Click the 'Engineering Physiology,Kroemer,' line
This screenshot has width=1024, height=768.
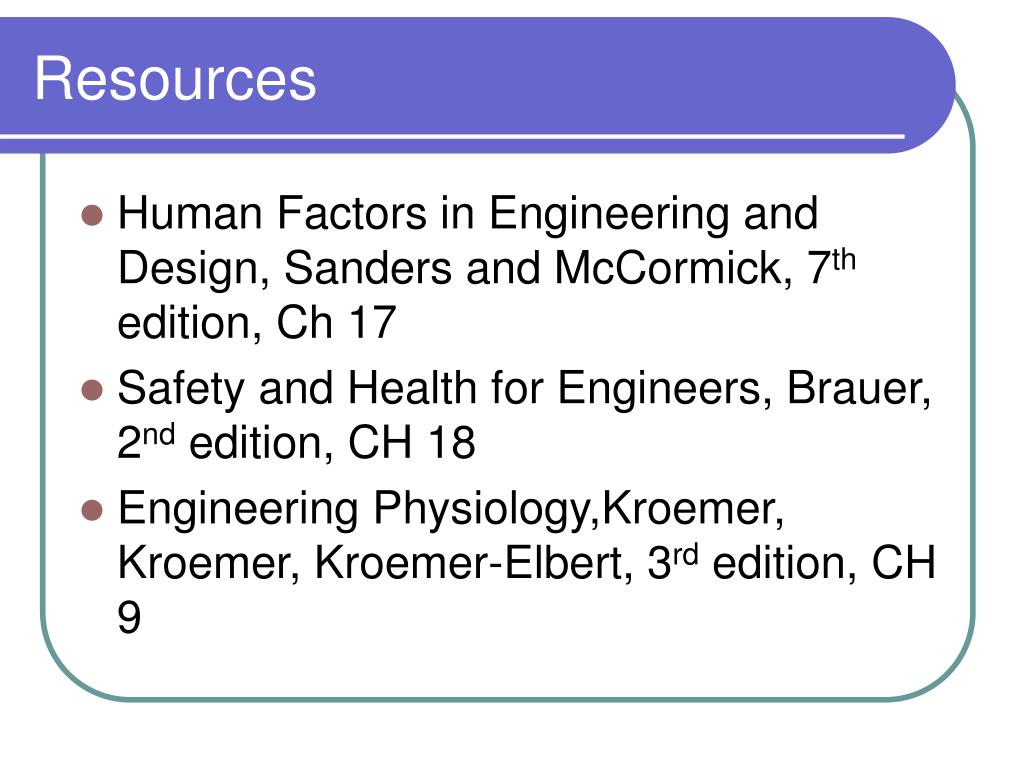pyautogui.click(x=451, y=509)
